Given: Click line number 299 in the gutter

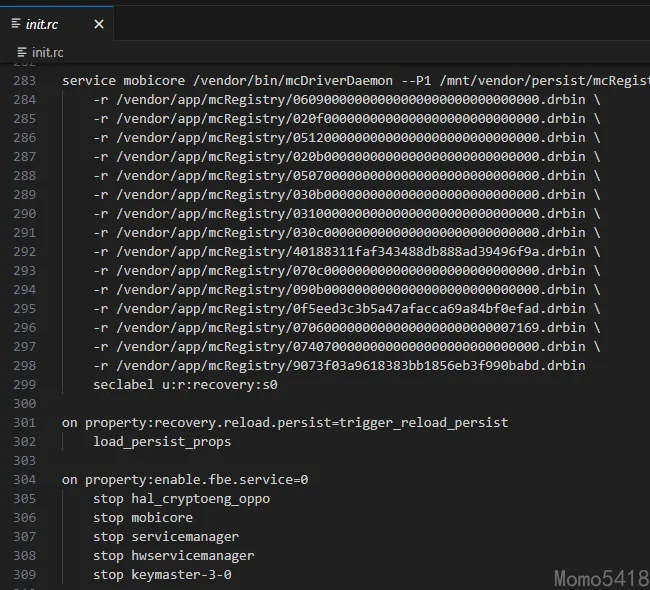Looking at the screenshot, I should (x=23, y=384).
